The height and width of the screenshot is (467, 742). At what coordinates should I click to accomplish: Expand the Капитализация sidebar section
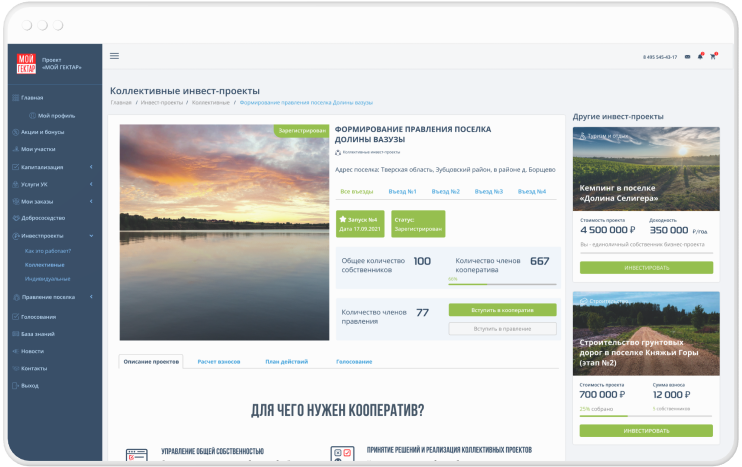(91, 167)
